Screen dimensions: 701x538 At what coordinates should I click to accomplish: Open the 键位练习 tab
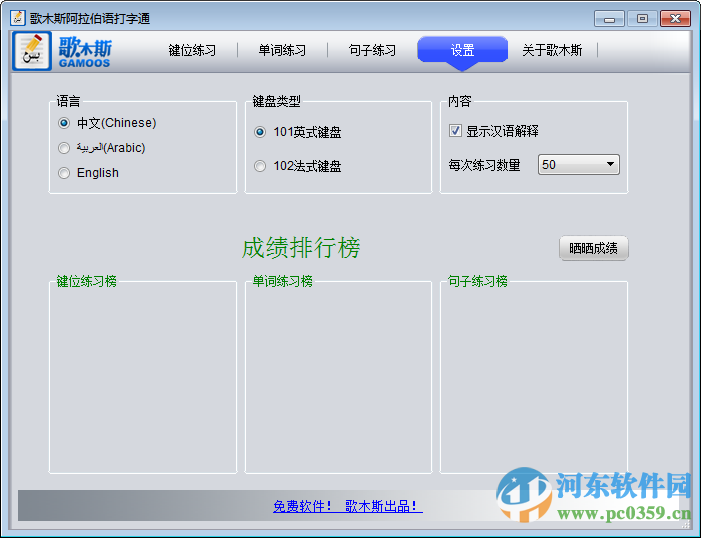(x=192, y=50)
